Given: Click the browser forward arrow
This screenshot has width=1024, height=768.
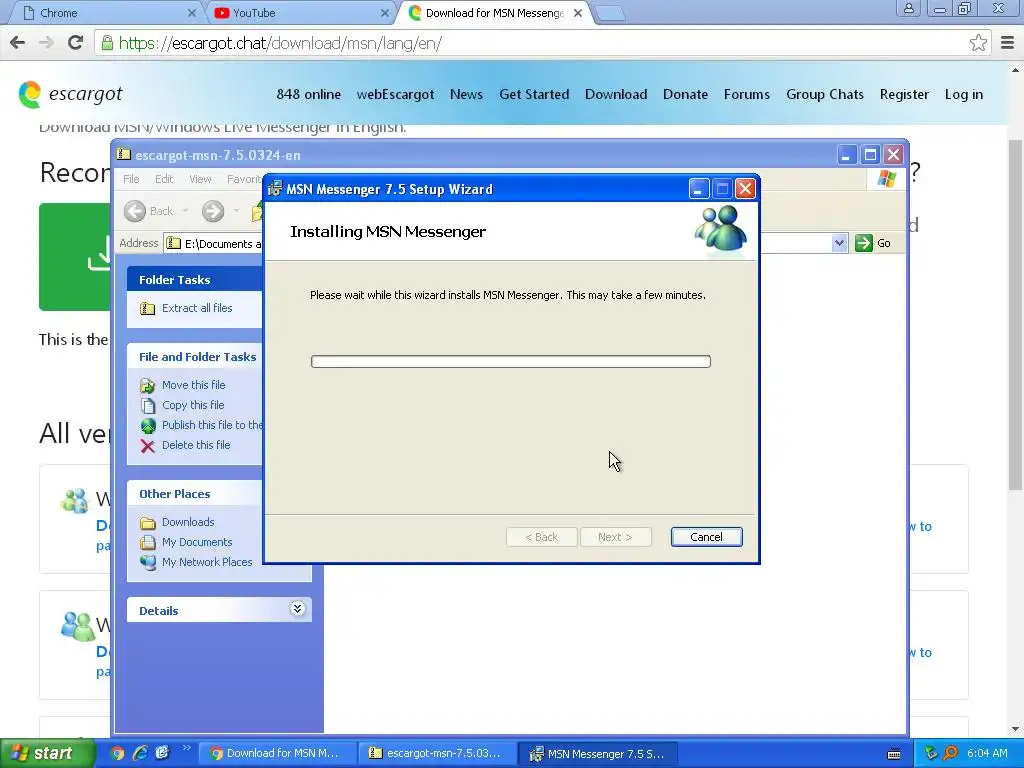Looking at the screenshot, I should point(46,43).
